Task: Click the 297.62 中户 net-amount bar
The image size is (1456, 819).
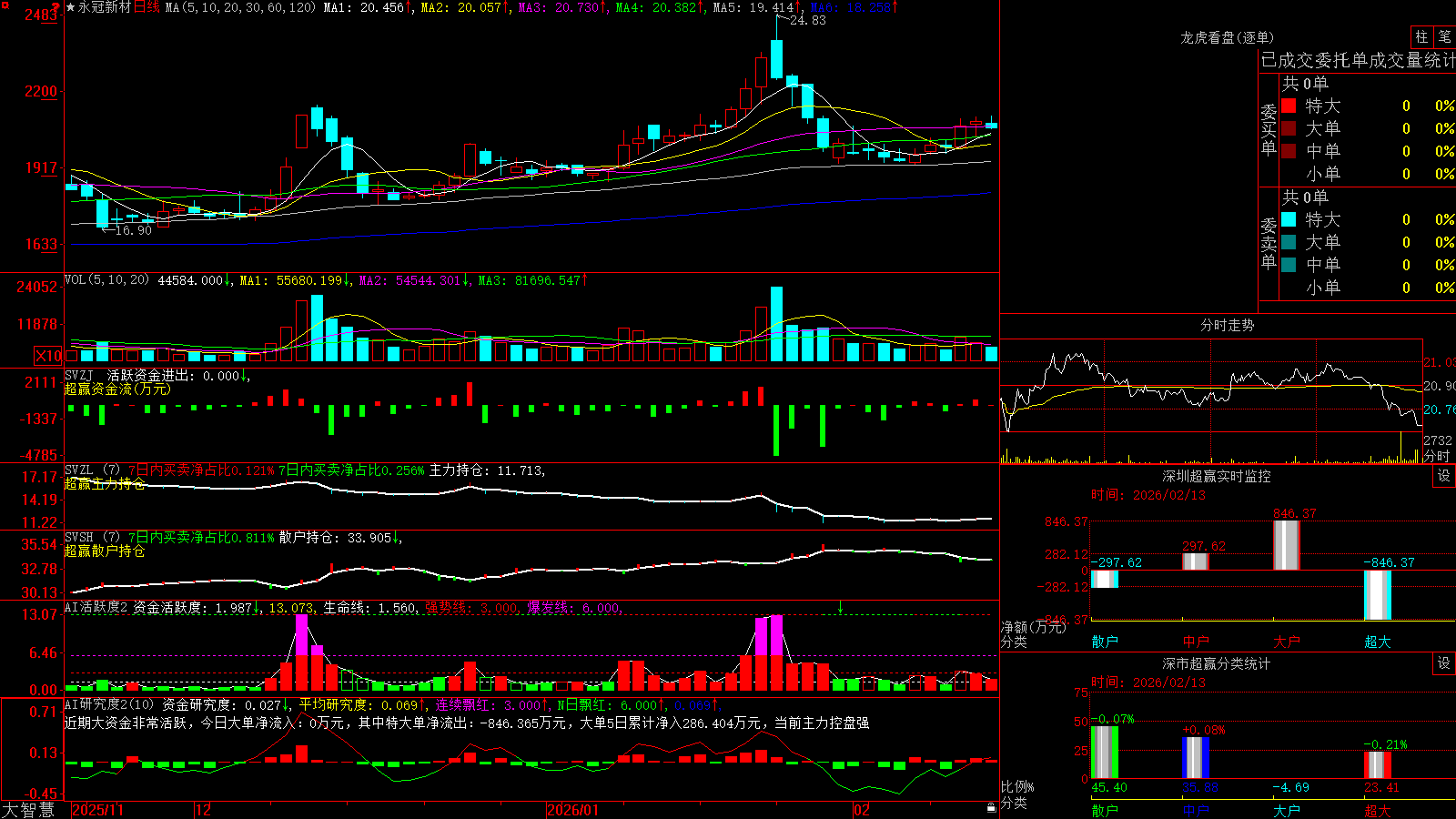Action: click(x=1196, y=561)
